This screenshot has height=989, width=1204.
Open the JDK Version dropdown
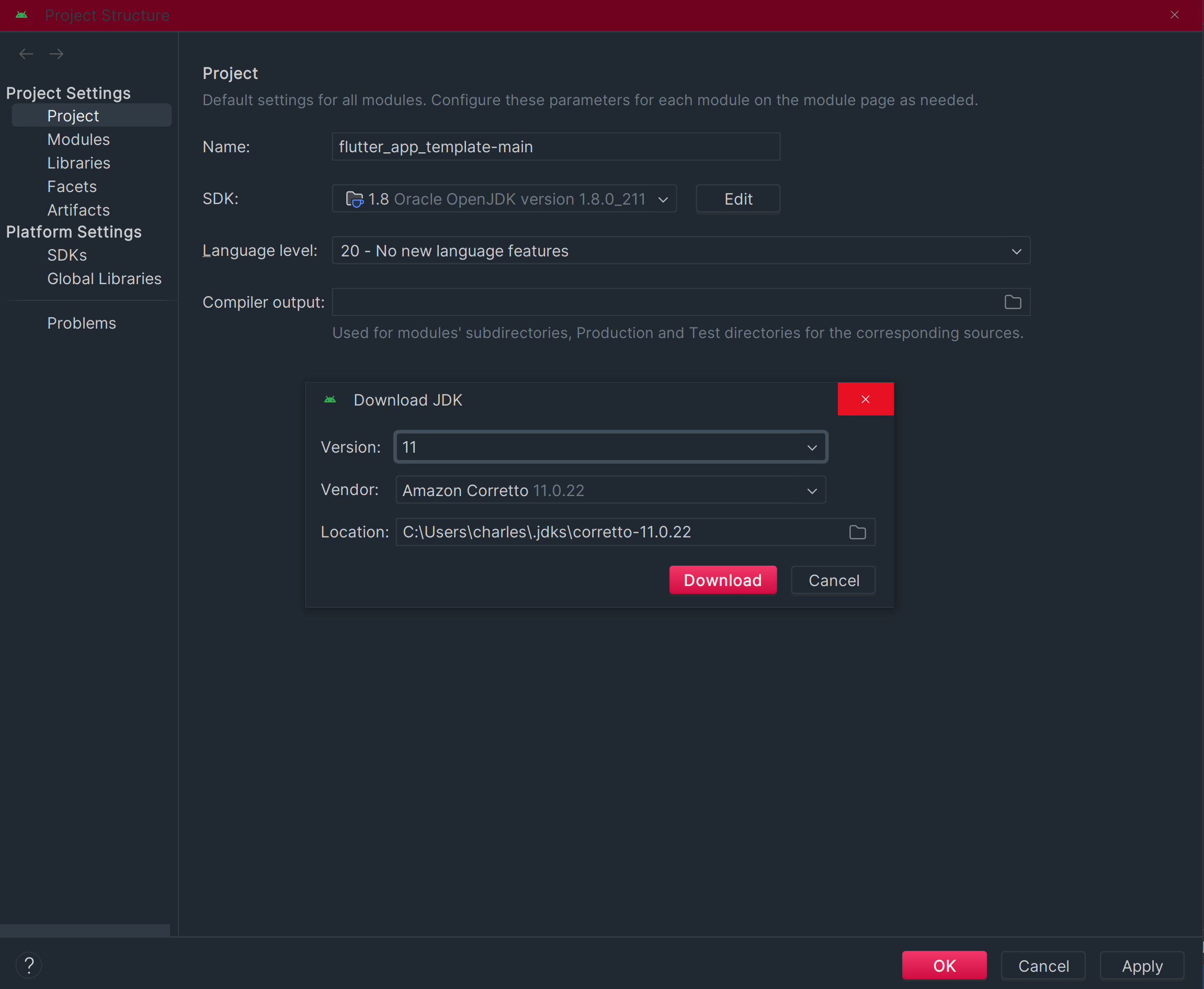point(610,447)
